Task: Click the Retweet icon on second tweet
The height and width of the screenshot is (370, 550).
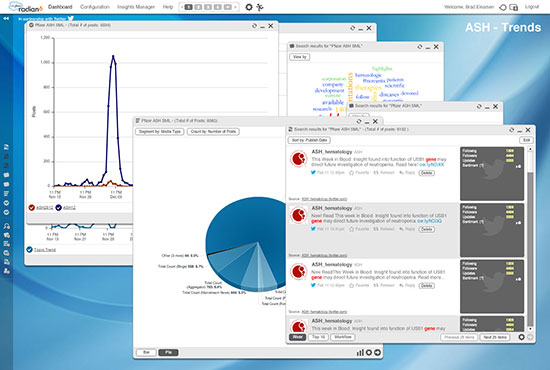Action: pyautogui.click(x=376, y=229)
